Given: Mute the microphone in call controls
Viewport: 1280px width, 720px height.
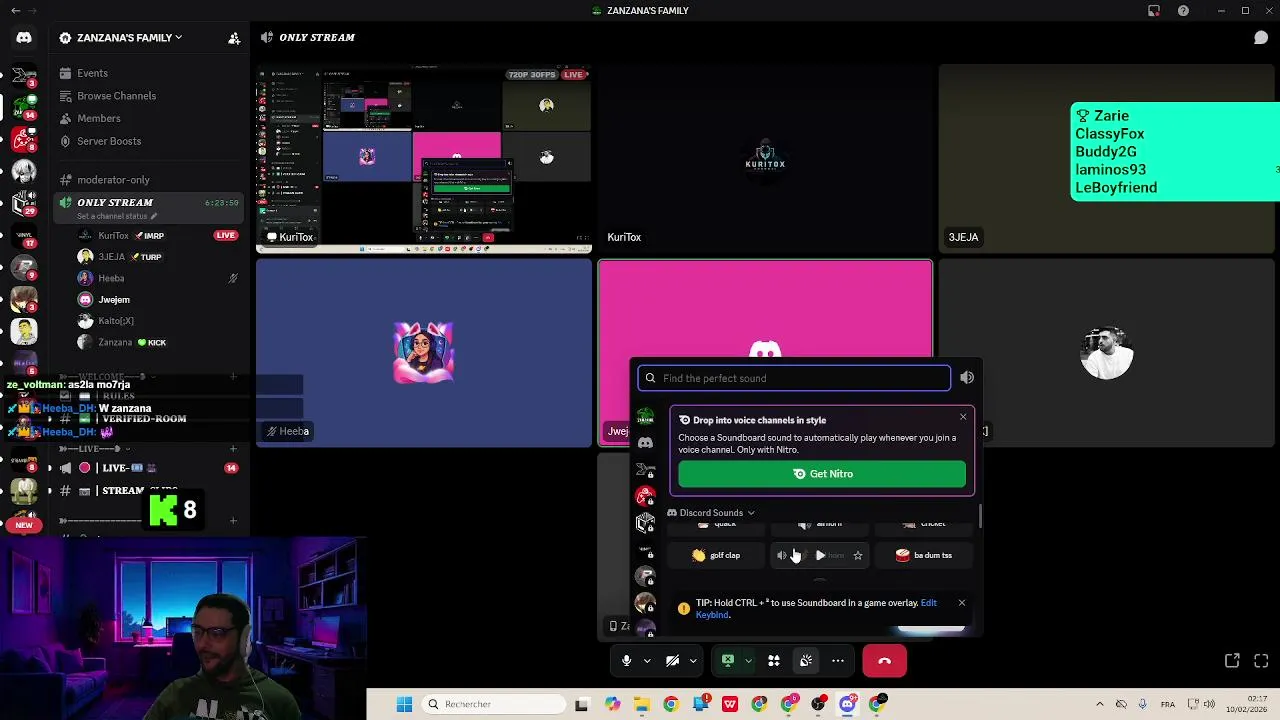Looking at the screenshot, I should click(x=627, y=661).
